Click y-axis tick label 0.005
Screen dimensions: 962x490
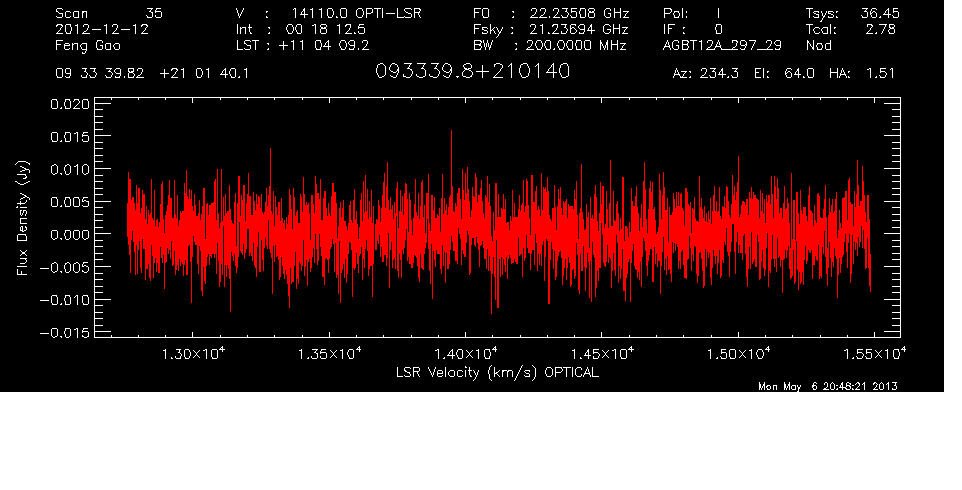[69, 202]
